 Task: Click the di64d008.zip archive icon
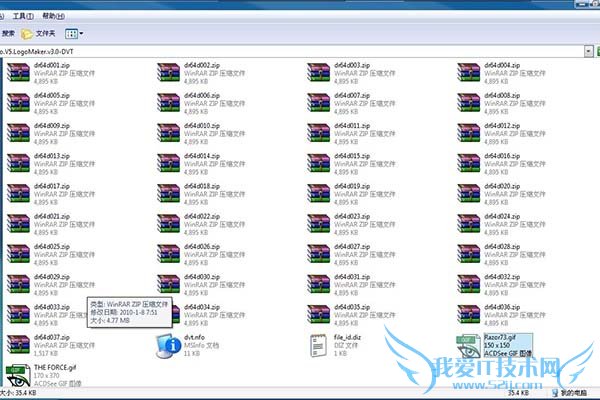(468, 103)
